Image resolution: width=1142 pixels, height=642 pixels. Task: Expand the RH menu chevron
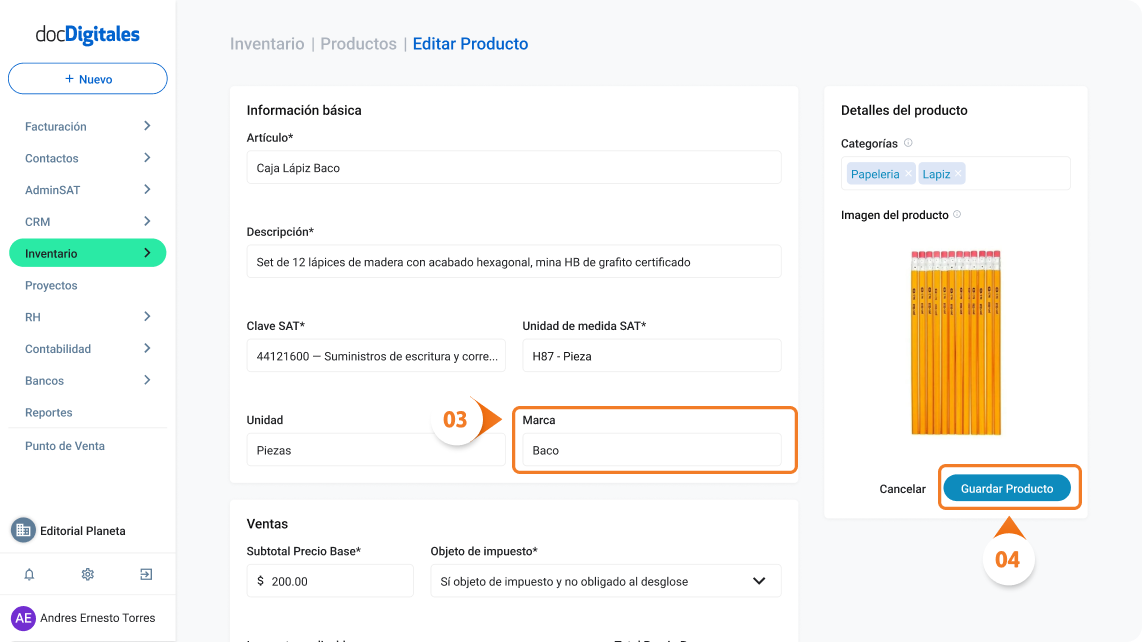tap(147, 316)
